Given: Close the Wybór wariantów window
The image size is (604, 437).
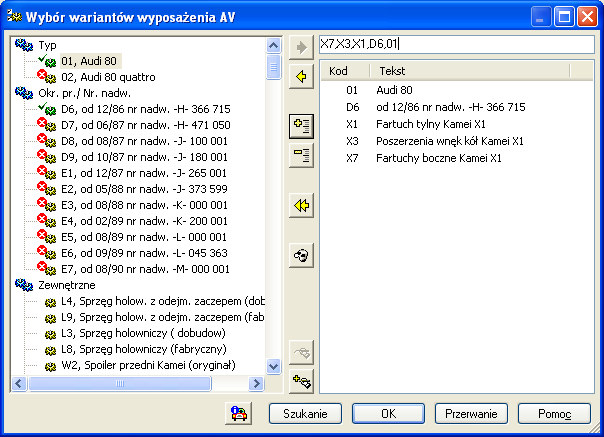Looking at the screenshot, I should pyautogui.click(x=587, y=17).
